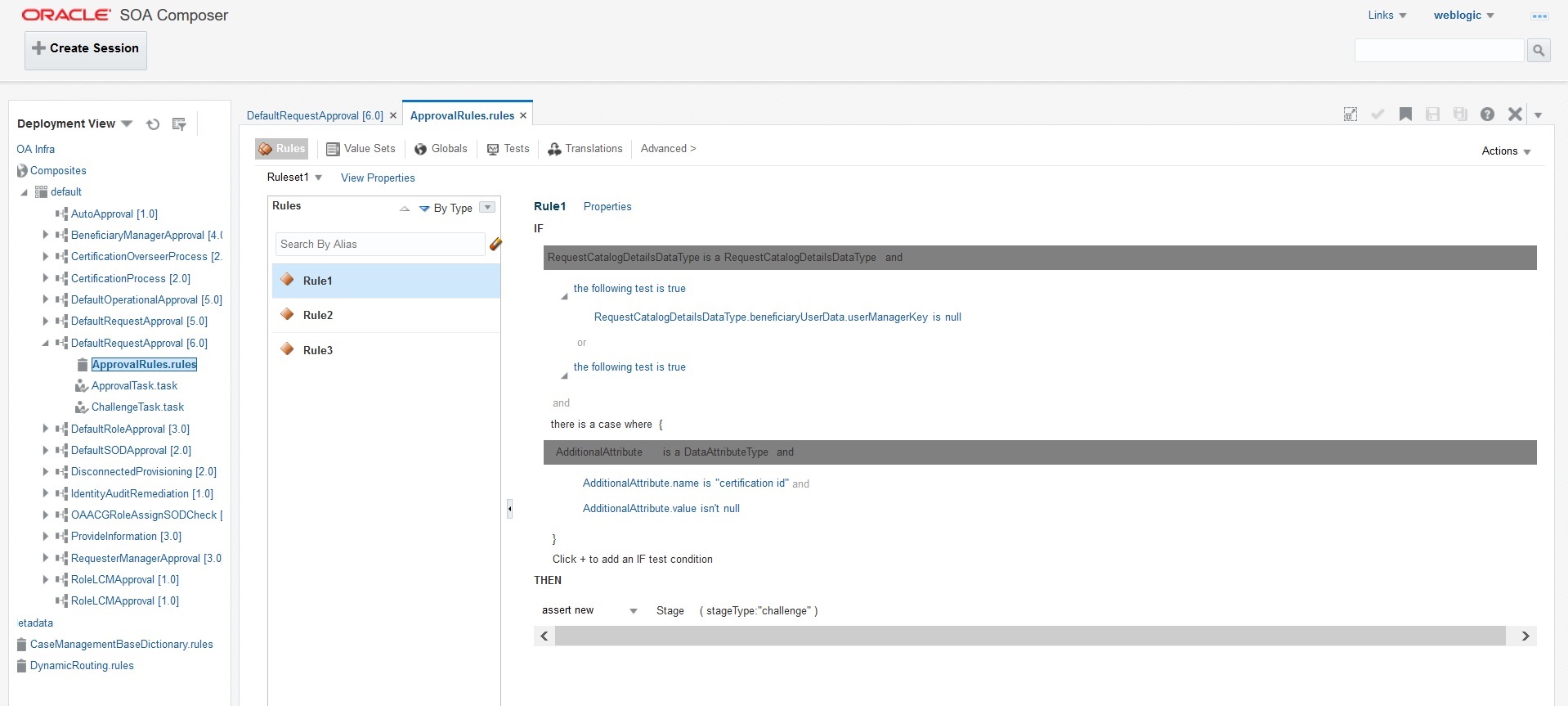This screenshot has width=1568, height=706.
Task: Click the Composites globe icon
Action: (22, 171)
